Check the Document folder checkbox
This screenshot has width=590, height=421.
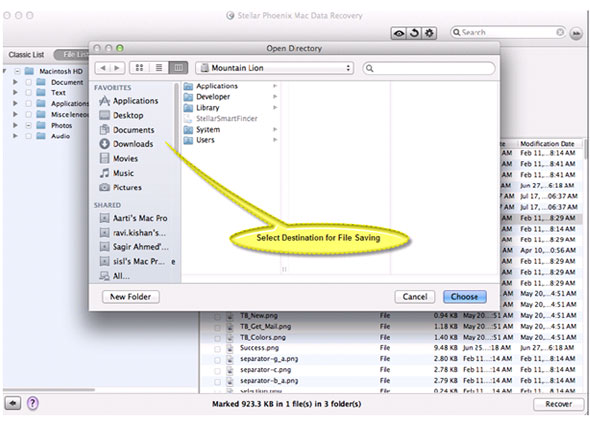point(29,82)
